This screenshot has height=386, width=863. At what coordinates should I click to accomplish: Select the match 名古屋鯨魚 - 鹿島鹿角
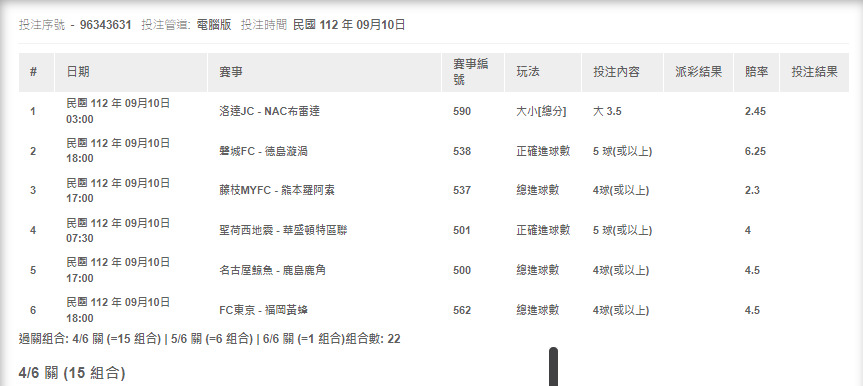click(x=272, y=270)
